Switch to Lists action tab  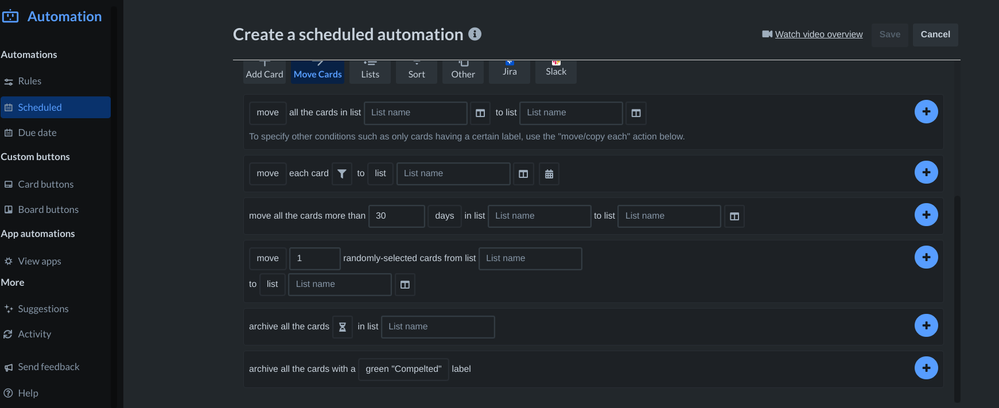tap(370, 72)
